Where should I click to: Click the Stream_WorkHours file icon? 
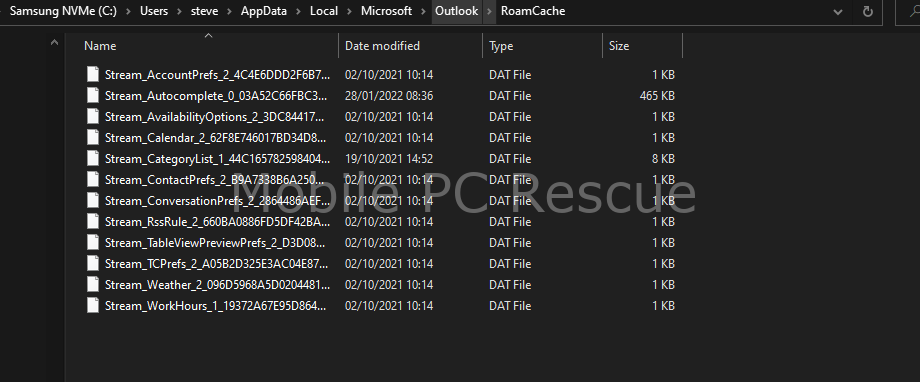[93, 306]
